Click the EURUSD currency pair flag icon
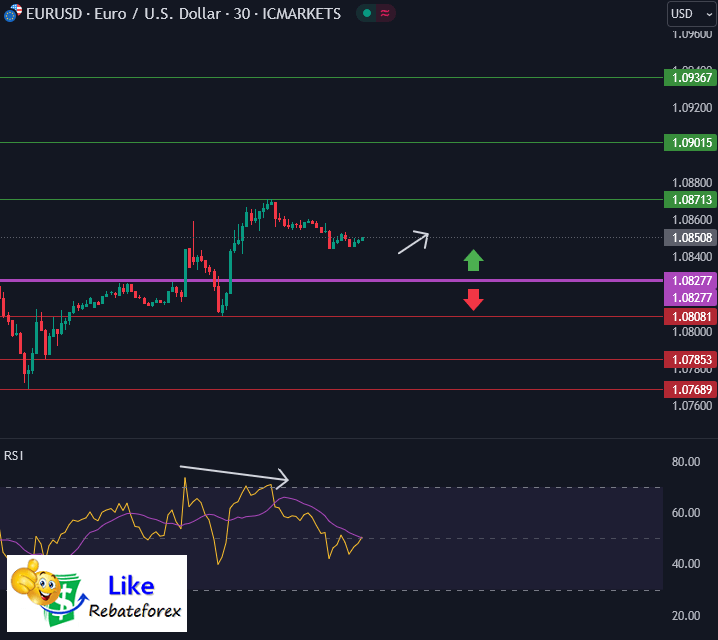The width and height of the screenshot is (718, 640). [x=9, y=14]
